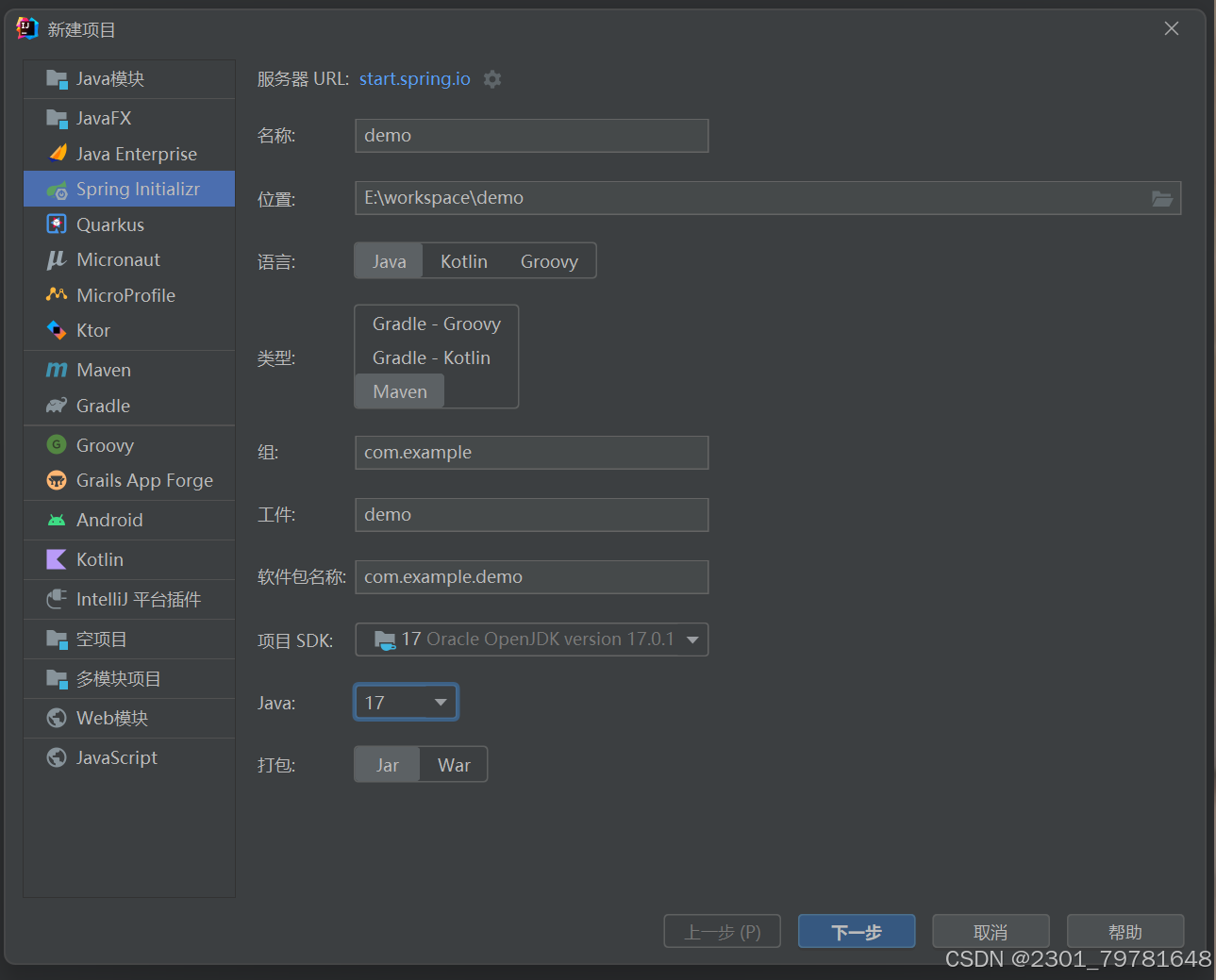Click the Kotlin logo icon
This screenshot has width=1216, height=980.
pos(57,559)
